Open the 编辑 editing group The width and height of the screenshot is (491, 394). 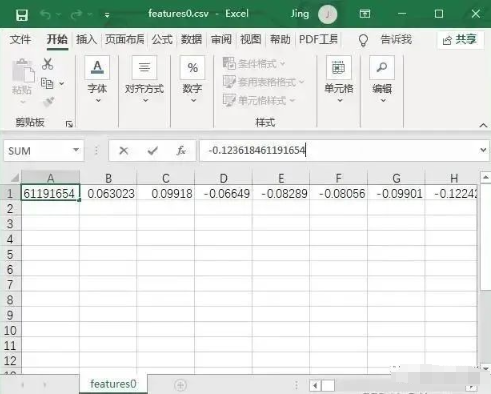(382, 79)
